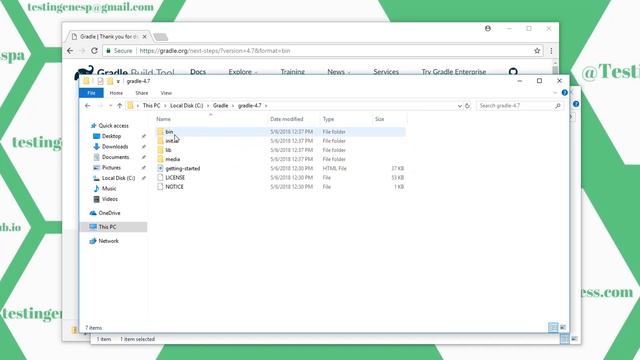The image size is (640, 360).
Task: Open the File ribbon tab
Action: 91,93
